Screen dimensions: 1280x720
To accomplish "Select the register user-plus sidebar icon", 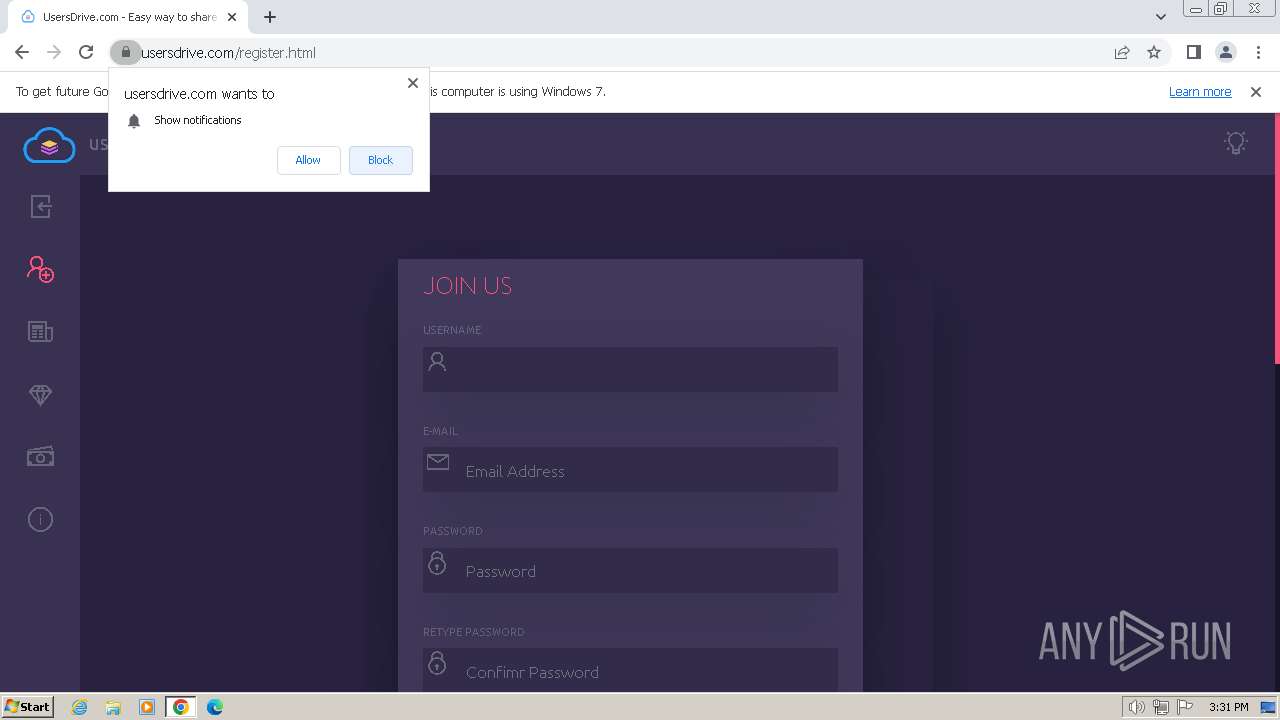I will click(x=40, y=269).
